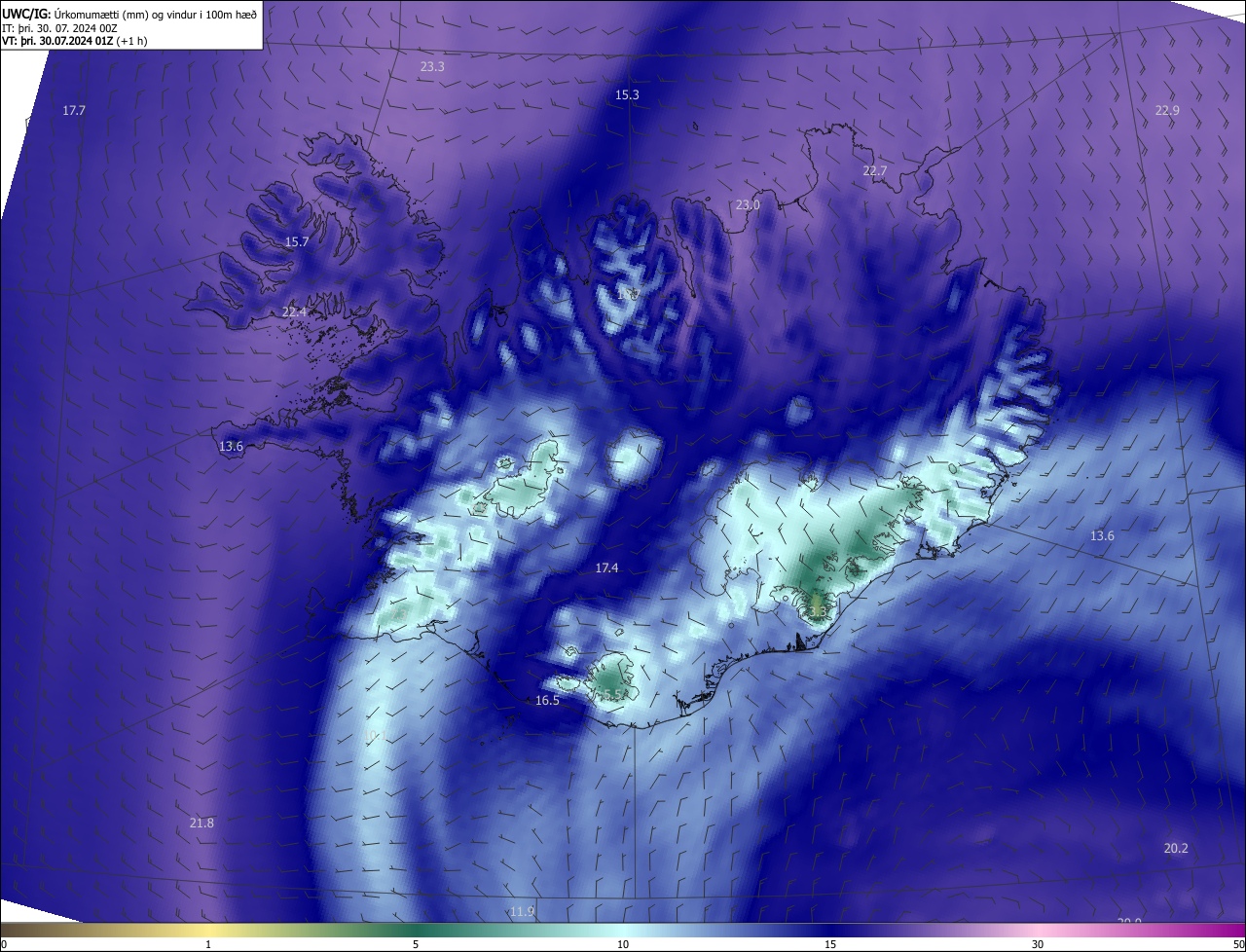Image resolution: width=1246 pixels, height=952 pixels.
Task: Click the '0' tick label on the colour scale
Action: (x=4, y=945)
